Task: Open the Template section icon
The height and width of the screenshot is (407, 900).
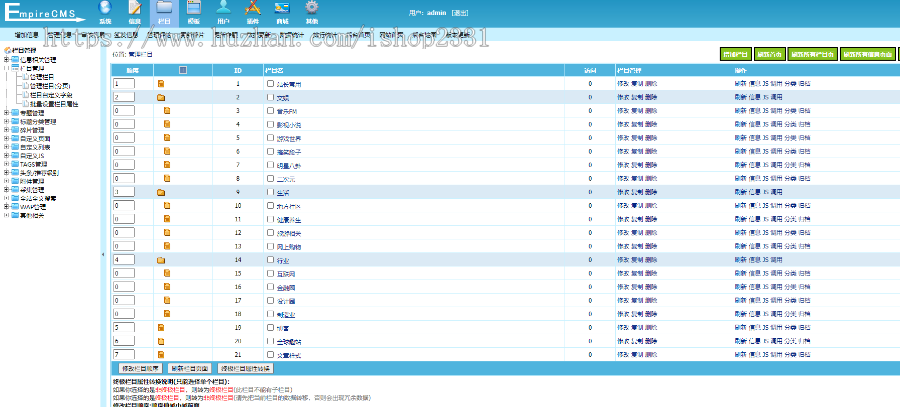Action: pos(194,8)
